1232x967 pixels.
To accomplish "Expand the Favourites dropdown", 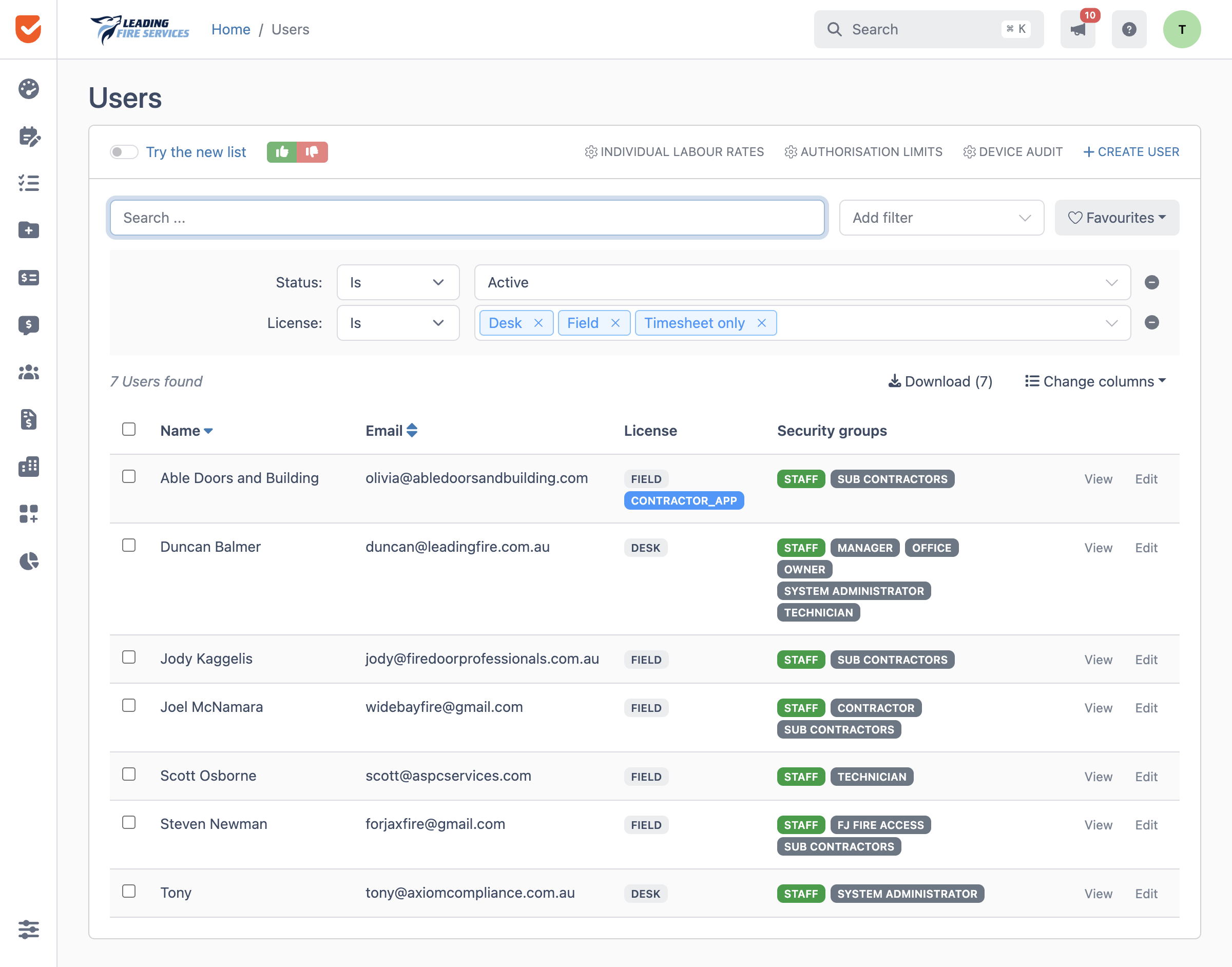I will tap(1116, 218).
